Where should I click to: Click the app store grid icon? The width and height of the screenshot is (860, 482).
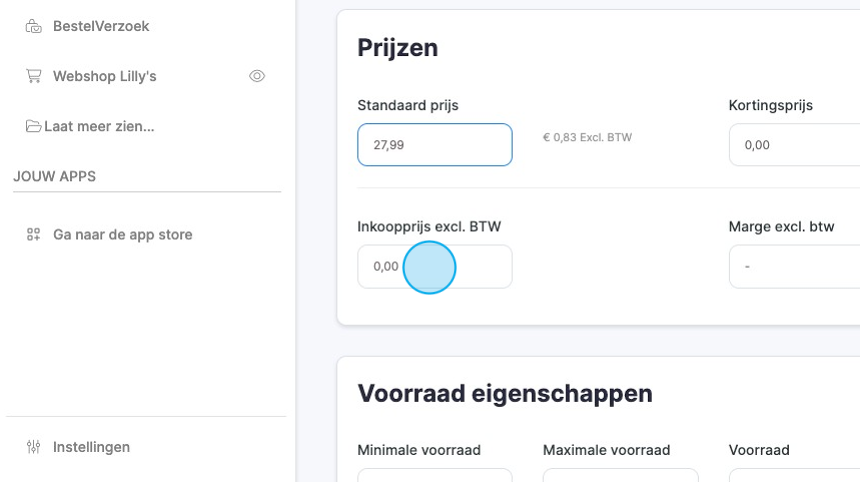coord(34,235)
